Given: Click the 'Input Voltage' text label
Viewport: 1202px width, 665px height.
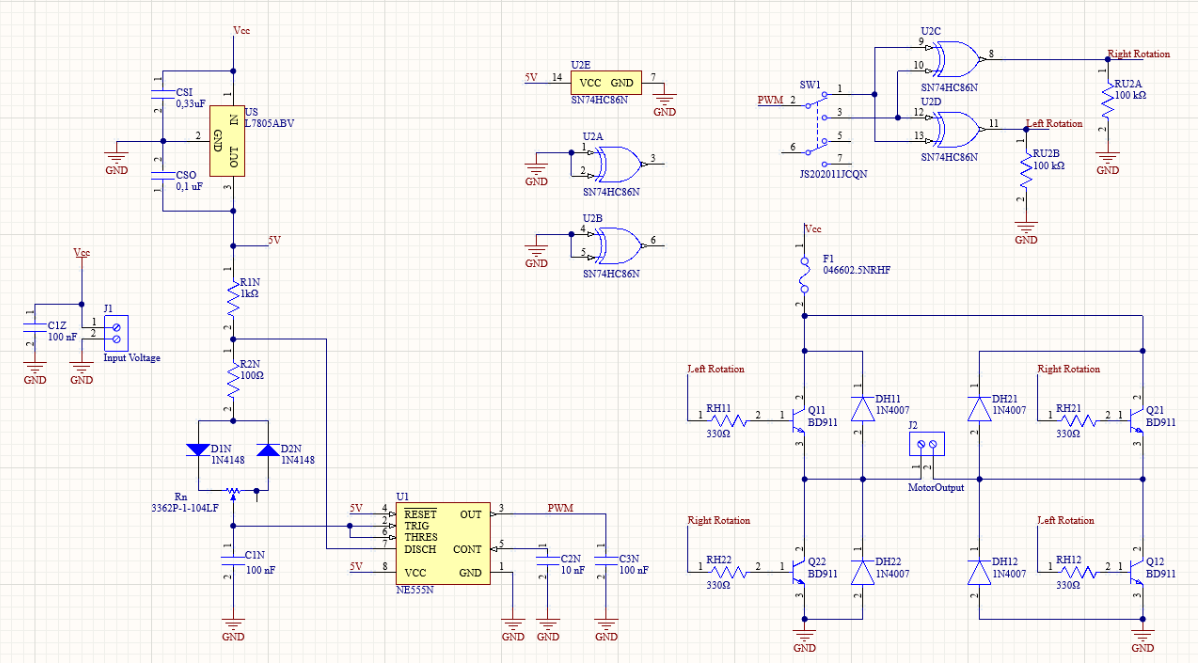Looking at the screenshot, I should [x=132, y=358].
